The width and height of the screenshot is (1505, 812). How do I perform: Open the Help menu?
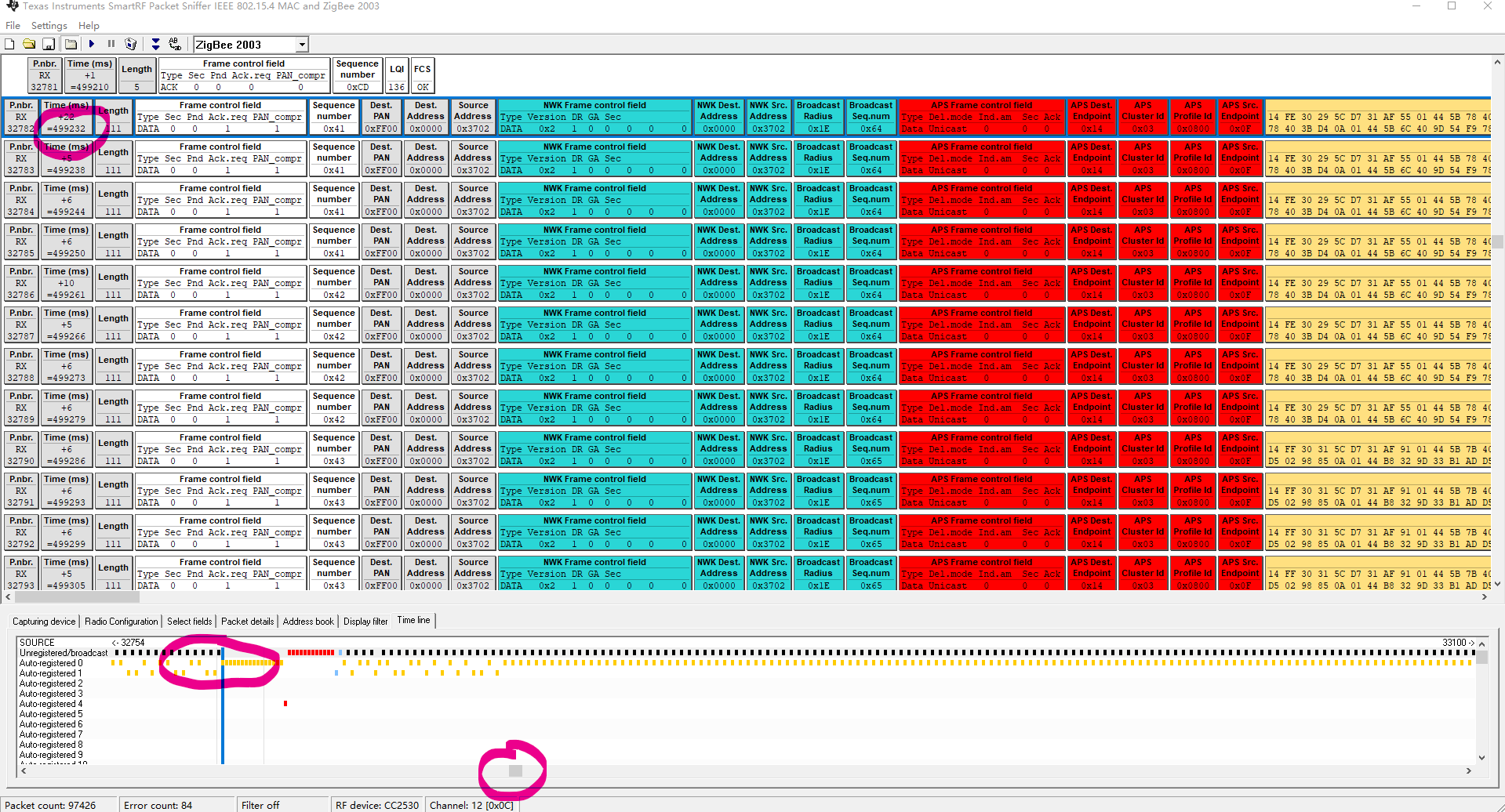89,26
